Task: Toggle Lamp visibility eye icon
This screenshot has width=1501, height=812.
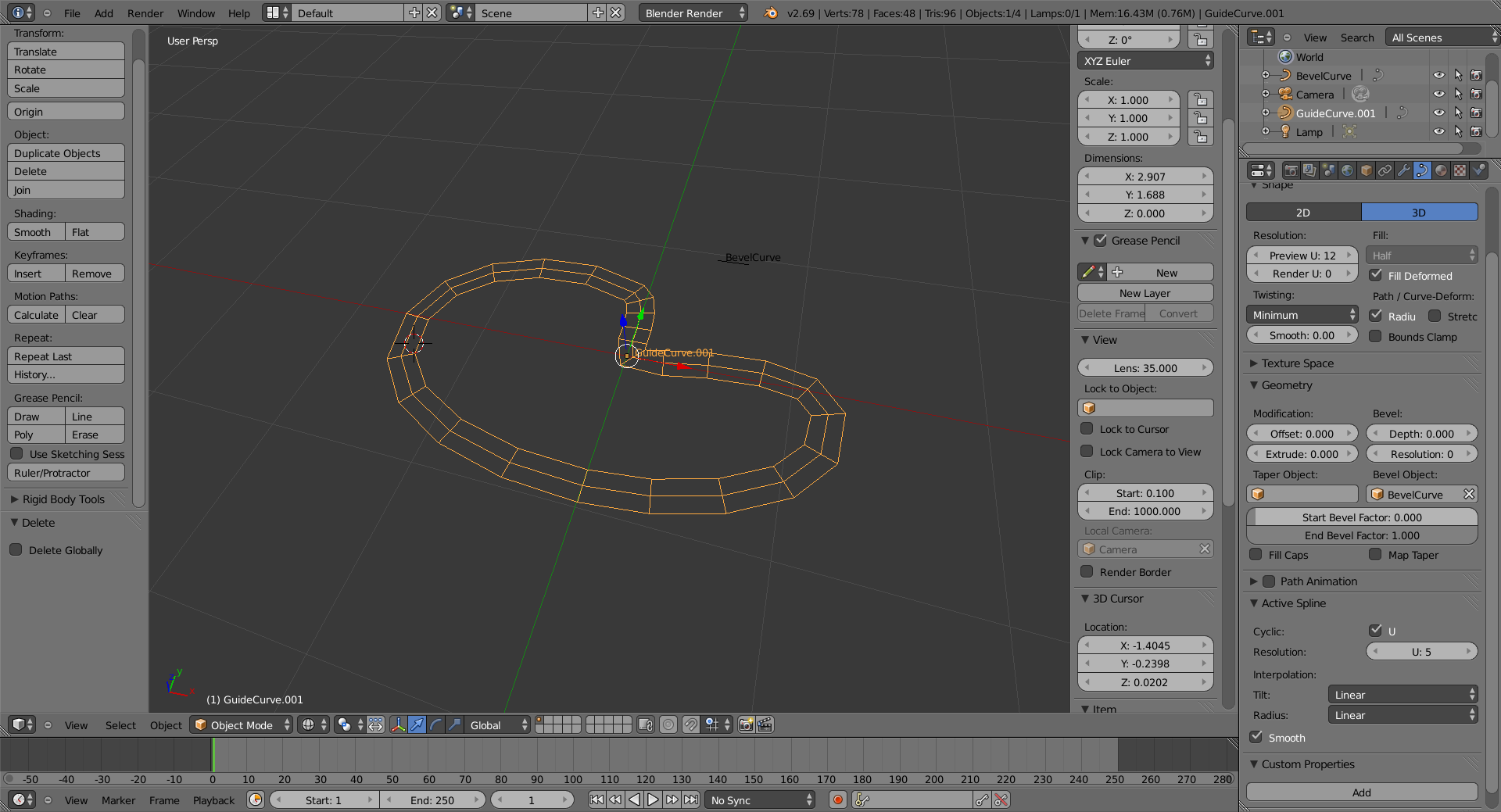Action: (1438, 132)
